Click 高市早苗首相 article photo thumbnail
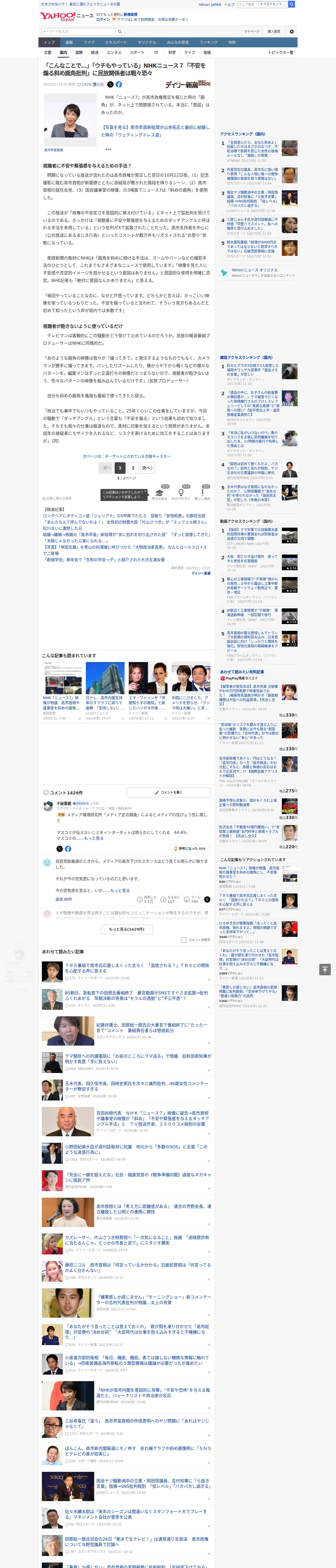The image size is (336, 1568). [x=70, y=120]
